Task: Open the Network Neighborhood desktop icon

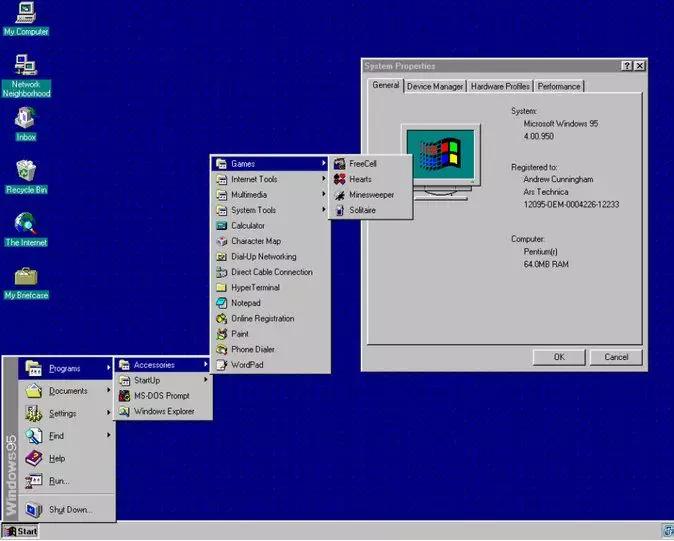Action: click(x=25, y=66)
